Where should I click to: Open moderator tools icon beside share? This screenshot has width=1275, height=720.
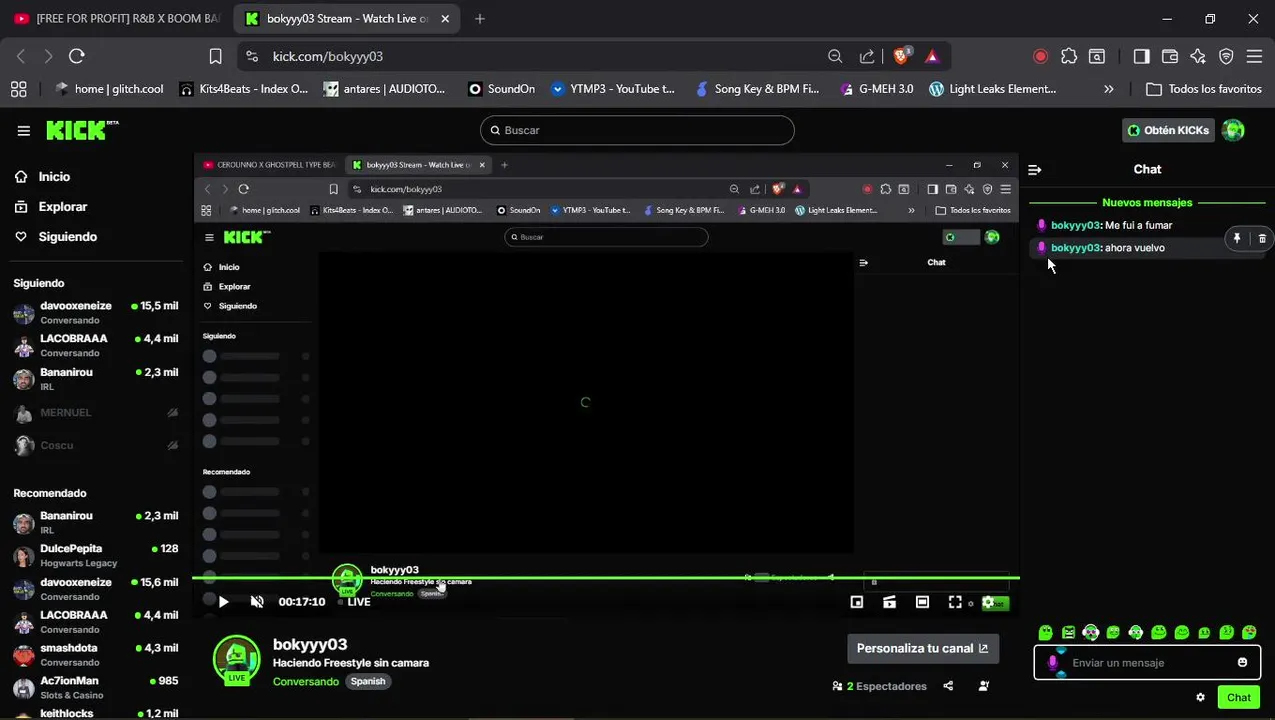coord(984,686)
